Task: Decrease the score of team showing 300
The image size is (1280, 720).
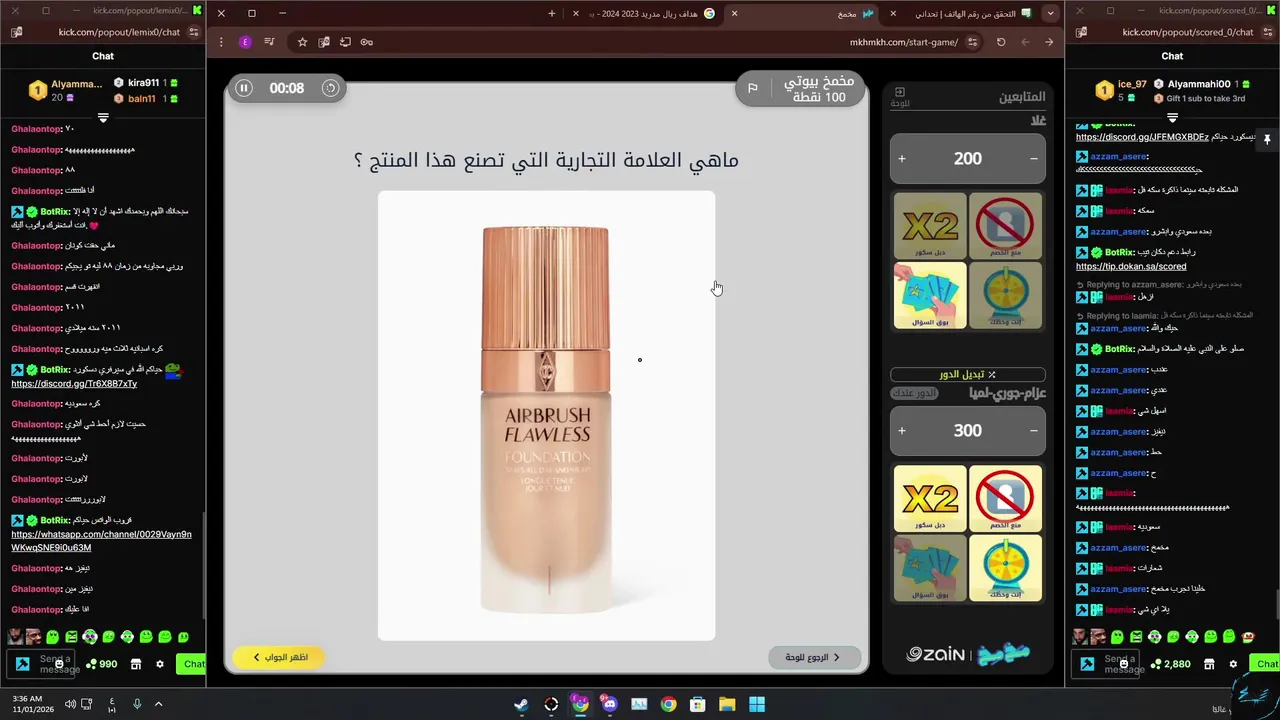Action: click(x=1034, y=431)
